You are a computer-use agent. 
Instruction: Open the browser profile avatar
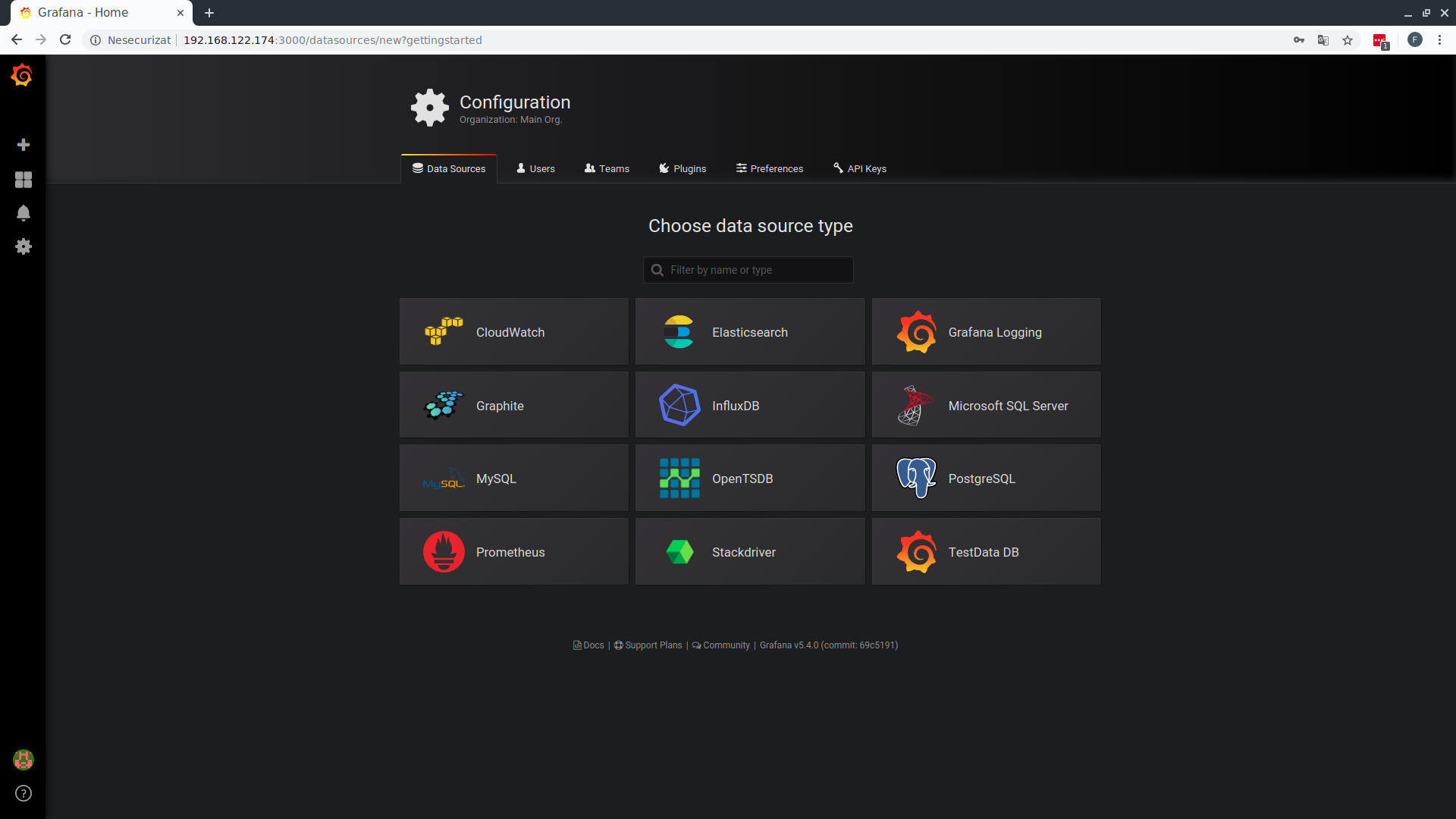(x=1415, y=40)
